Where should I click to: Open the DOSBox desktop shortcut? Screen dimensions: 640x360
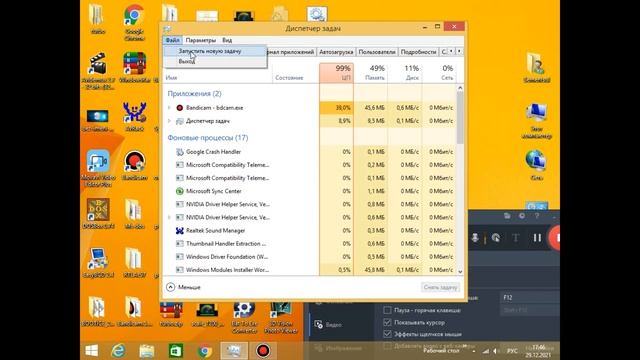pyautogui.click(x=98, y=214)
